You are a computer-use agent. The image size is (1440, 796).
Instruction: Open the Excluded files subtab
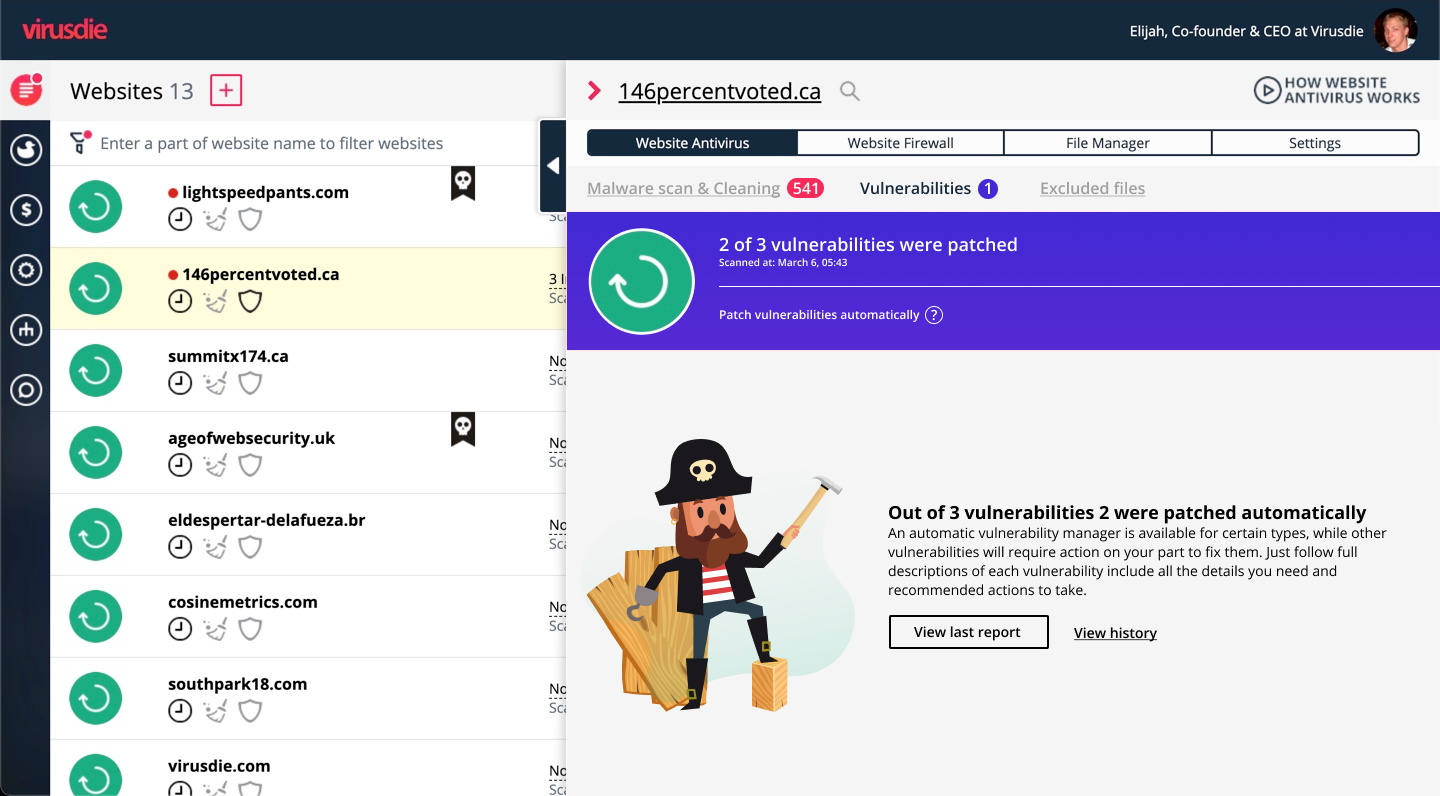[1092, 188]
